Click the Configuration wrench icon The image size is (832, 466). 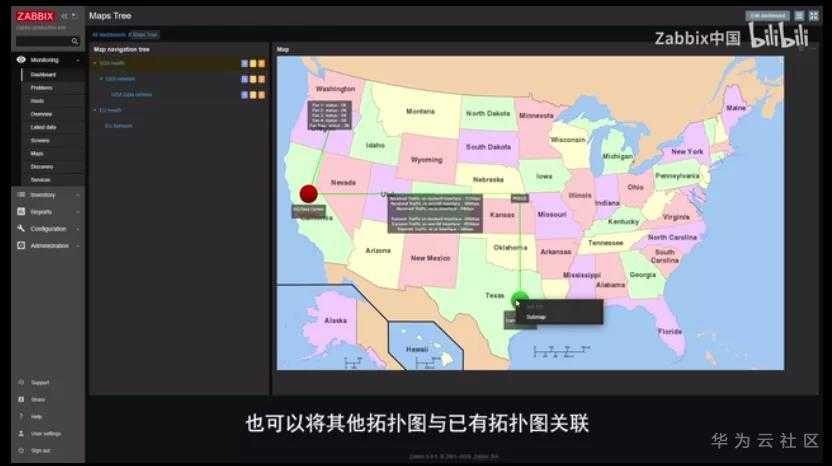[x=21, y=228]
